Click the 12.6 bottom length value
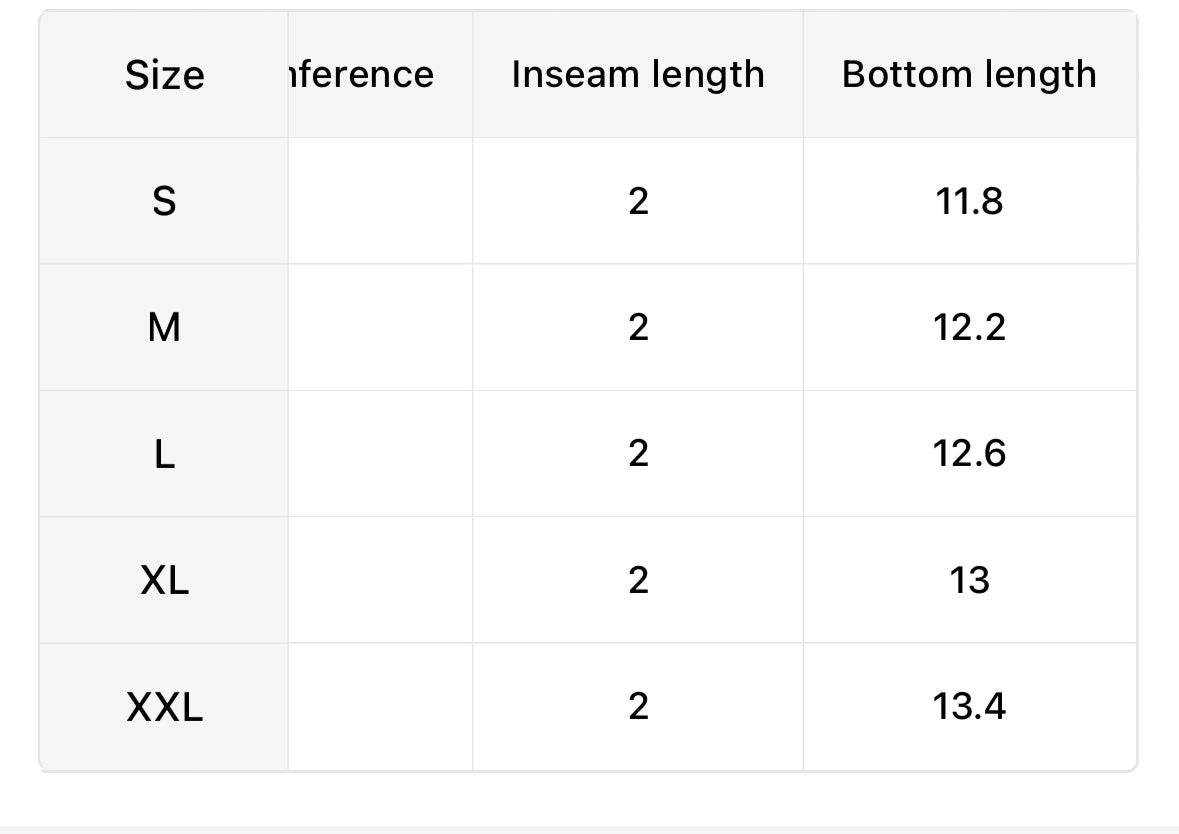 point(969,454)
